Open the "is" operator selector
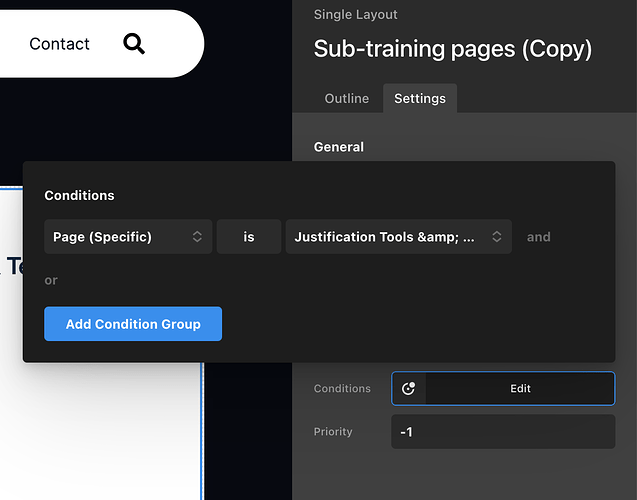Screen dimensions: 637x500 [x=249, y=237]
